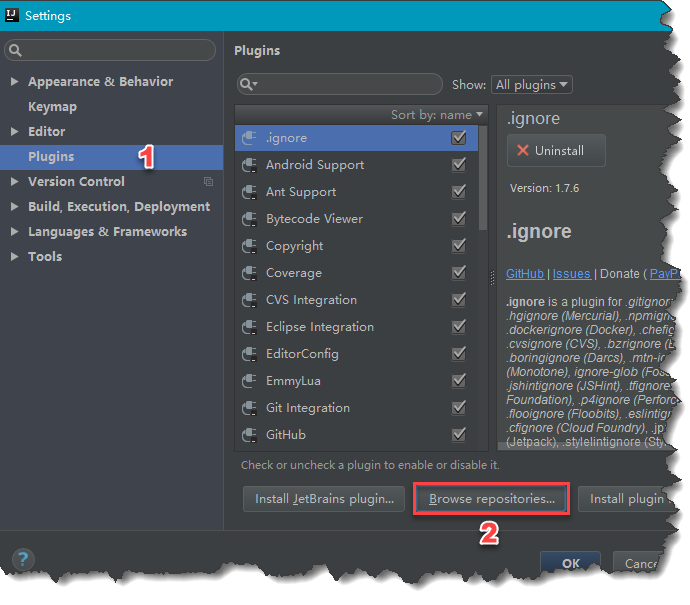Viewport: 690px width, 605px height.
Task: Click Browse repositories button
Action: pos(492,499)
